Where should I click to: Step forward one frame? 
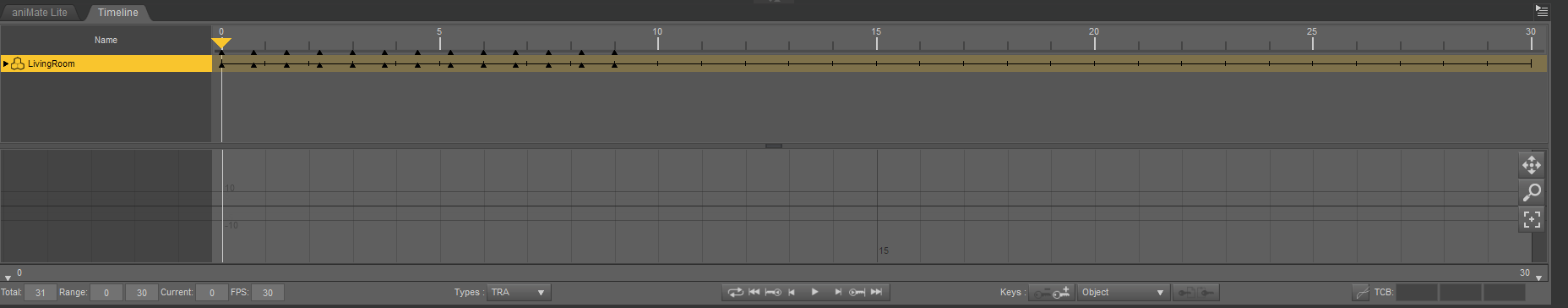point(837,292)
